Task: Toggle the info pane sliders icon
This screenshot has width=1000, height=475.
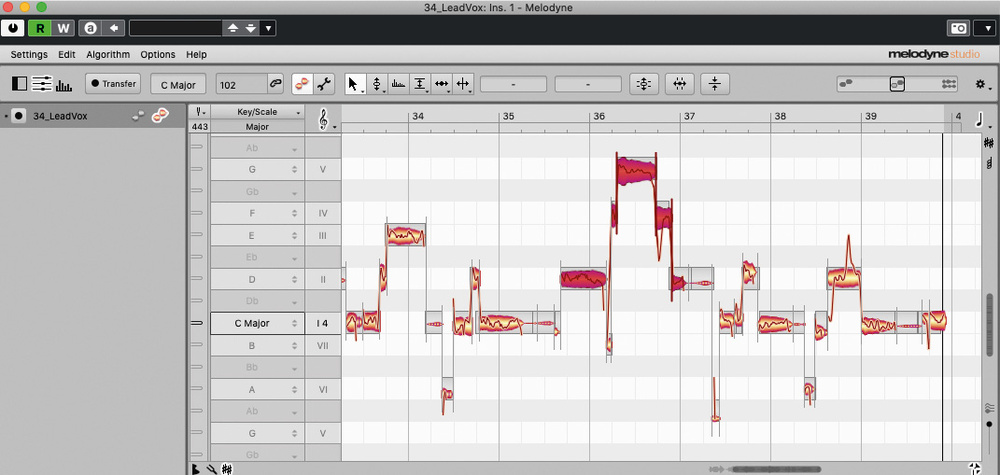Action: pyautogui.click(x=41, y=84)
